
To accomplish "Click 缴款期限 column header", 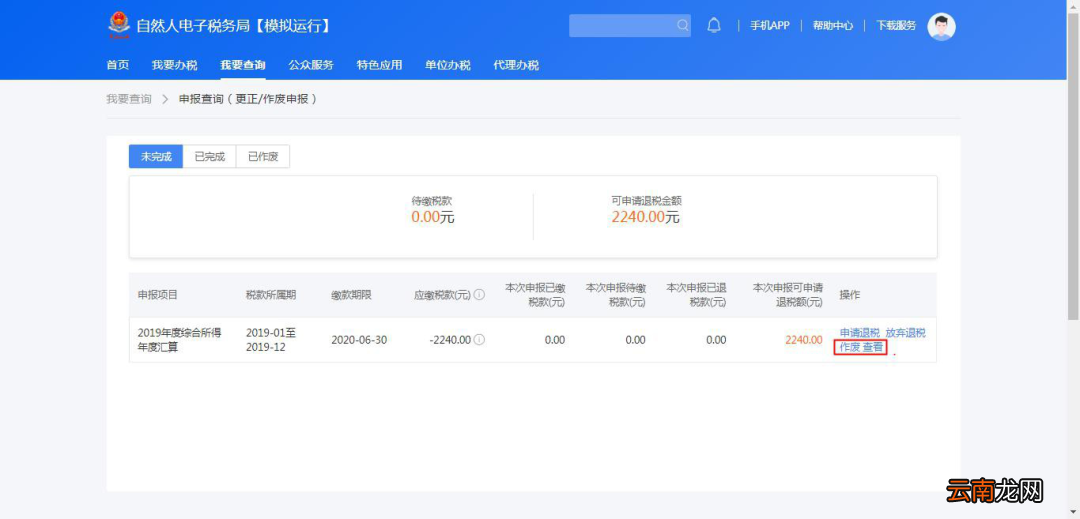I will pyautogui.click(x=351, y=295).
